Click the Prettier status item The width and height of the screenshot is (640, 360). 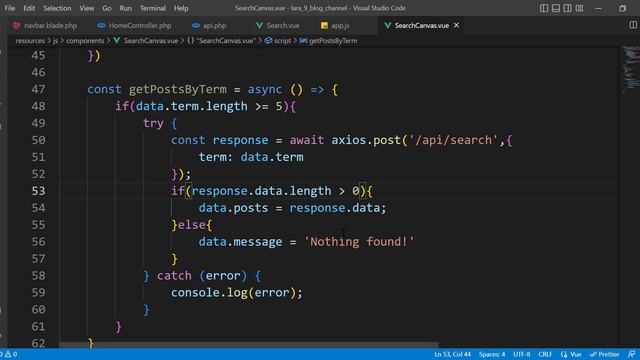click(604, 354)
